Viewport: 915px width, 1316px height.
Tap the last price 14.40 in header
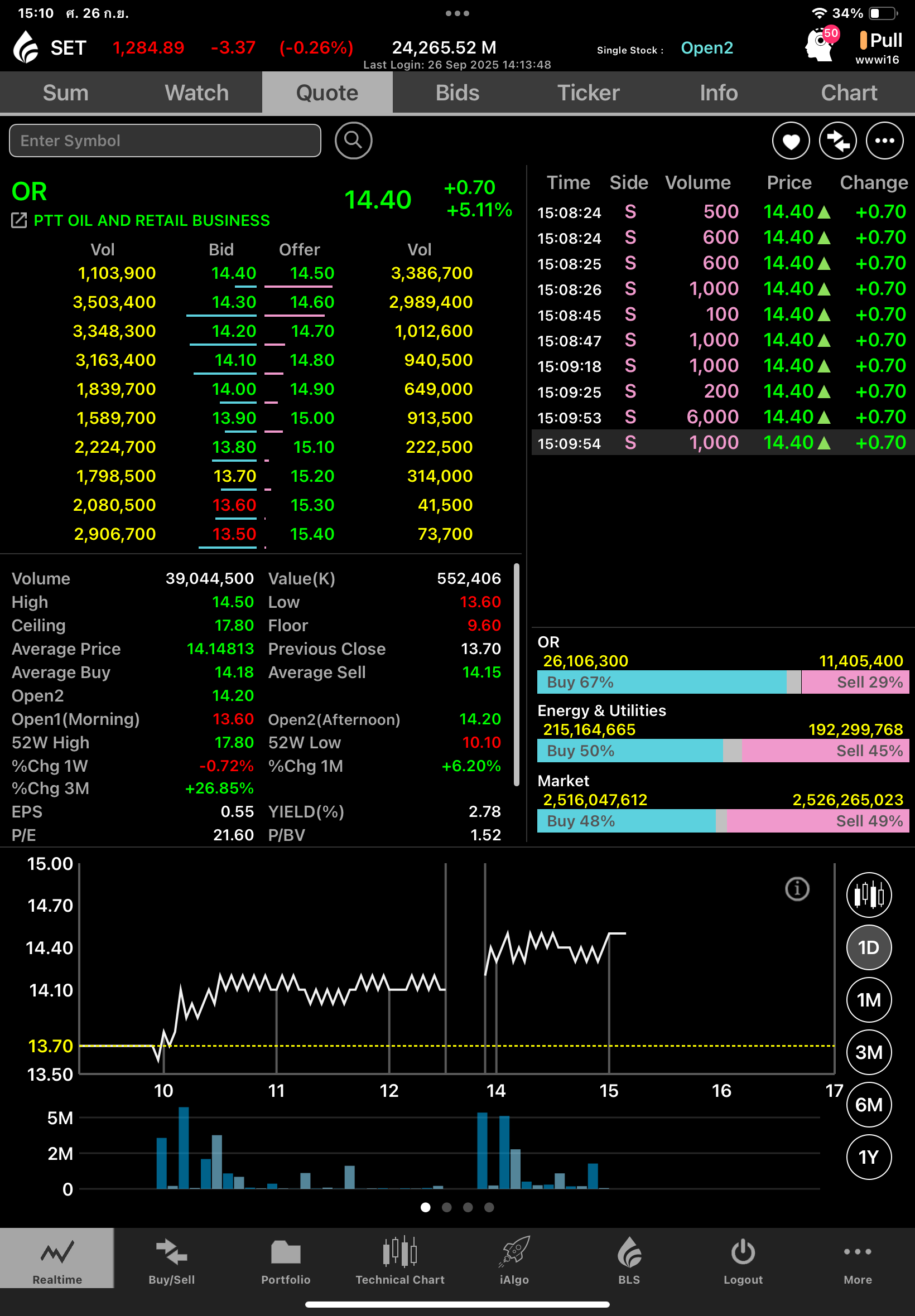pos(378,200)
